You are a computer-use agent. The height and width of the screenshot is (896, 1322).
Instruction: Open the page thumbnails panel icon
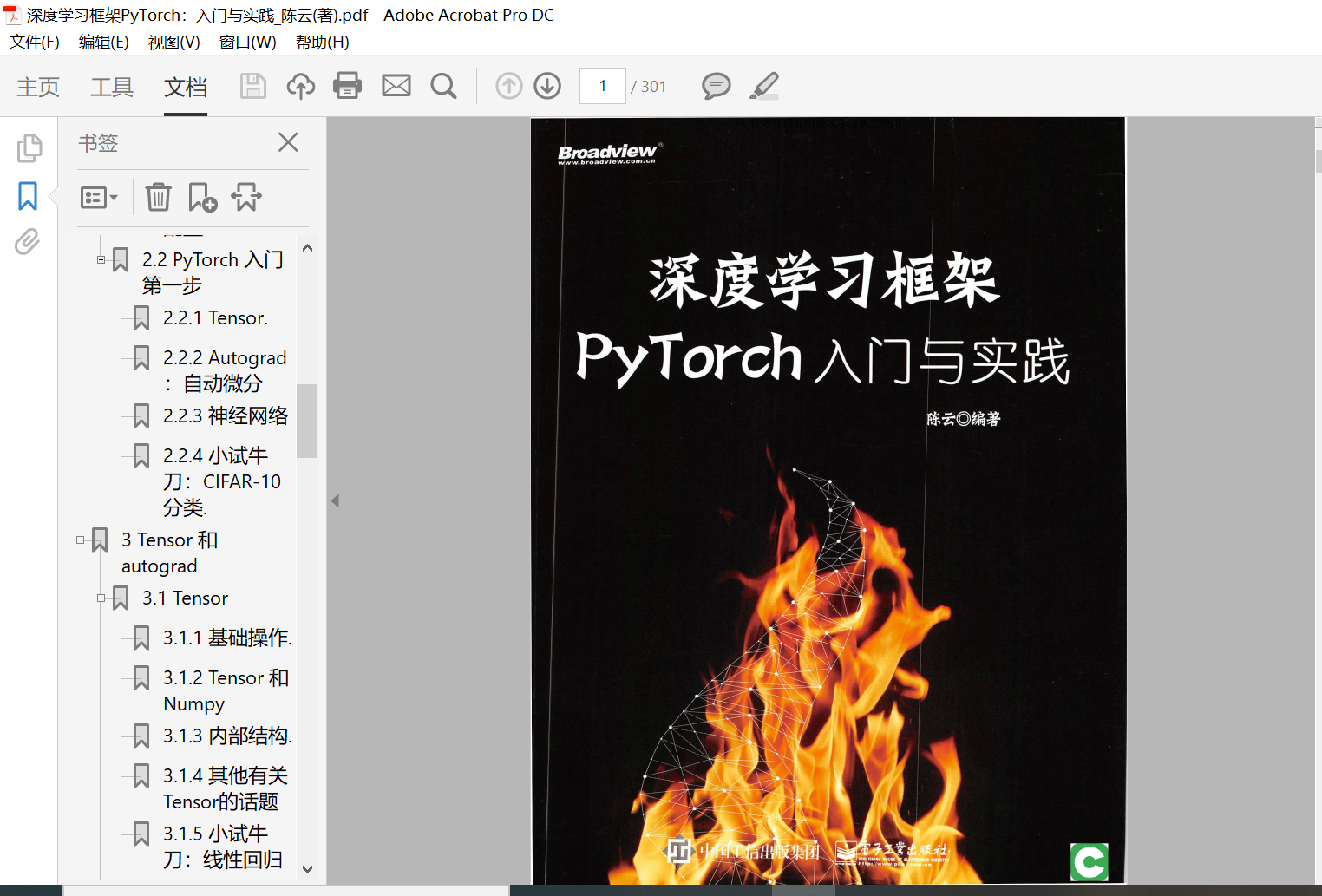(29, 147)
